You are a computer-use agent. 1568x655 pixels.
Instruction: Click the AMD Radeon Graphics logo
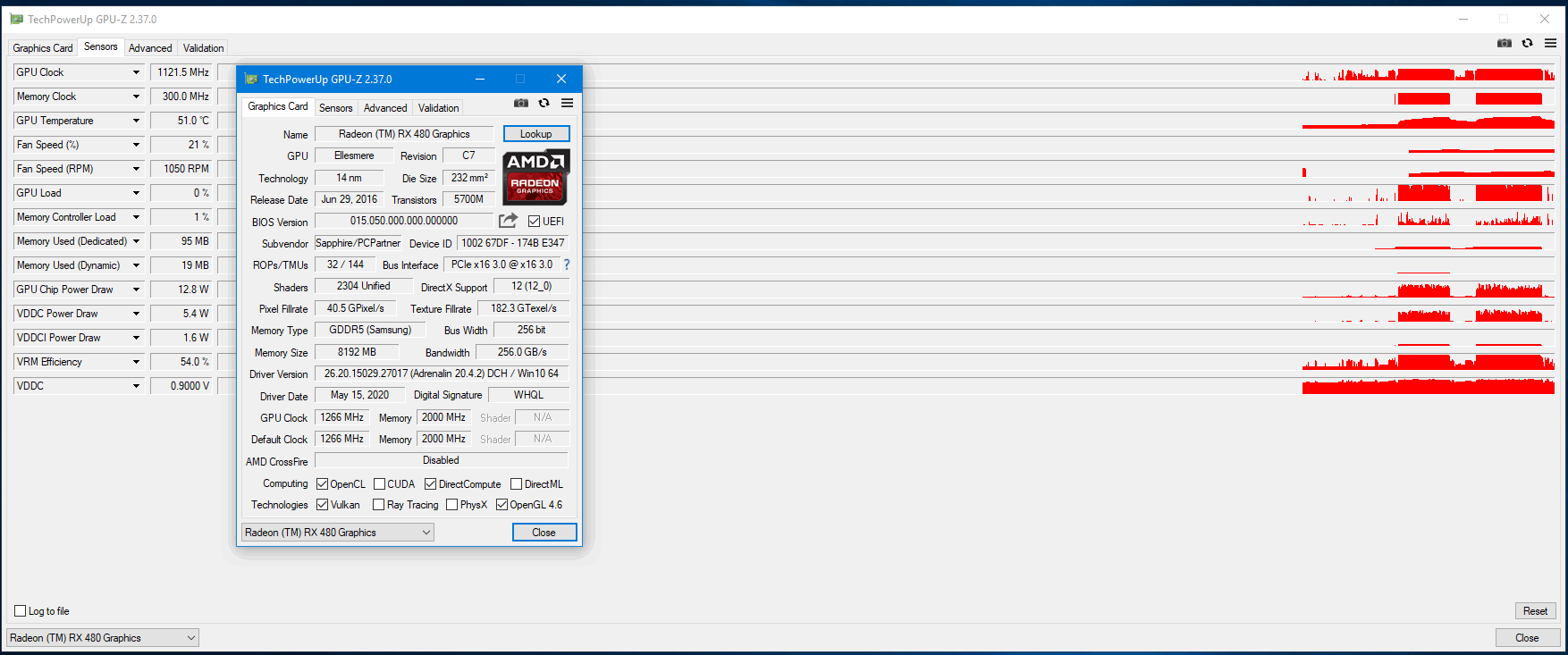(535, 177)
